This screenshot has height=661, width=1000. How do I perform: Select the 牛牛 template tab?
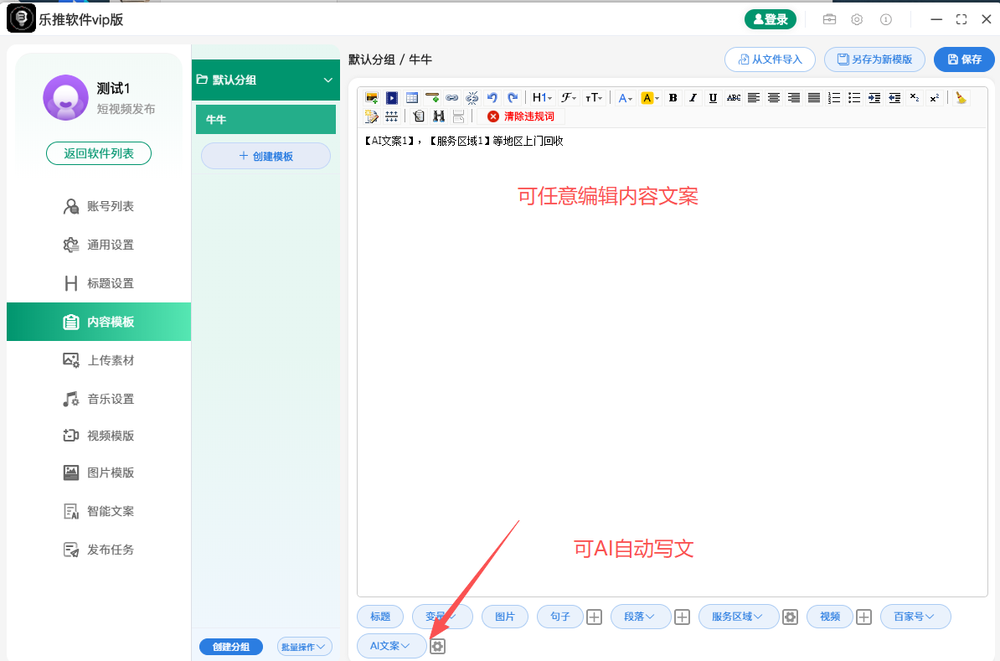[x=265, y=118]
